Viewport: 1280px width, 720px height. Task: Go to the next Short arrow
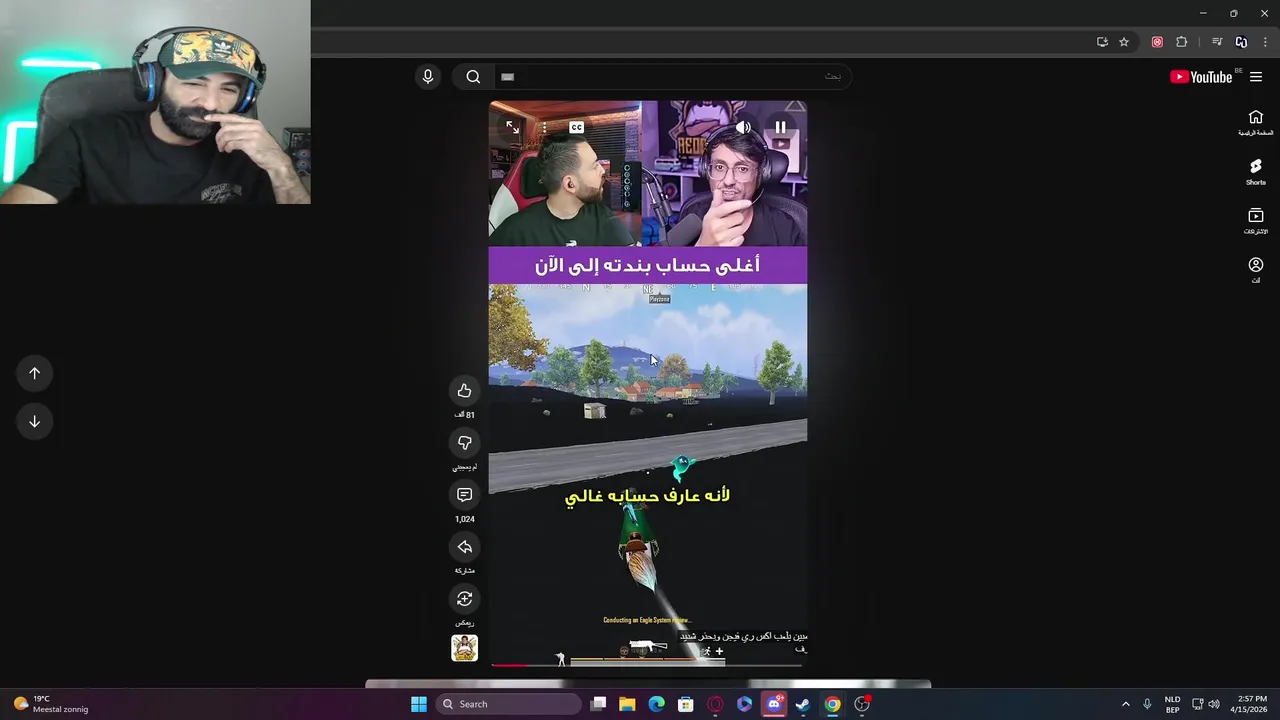34,421
